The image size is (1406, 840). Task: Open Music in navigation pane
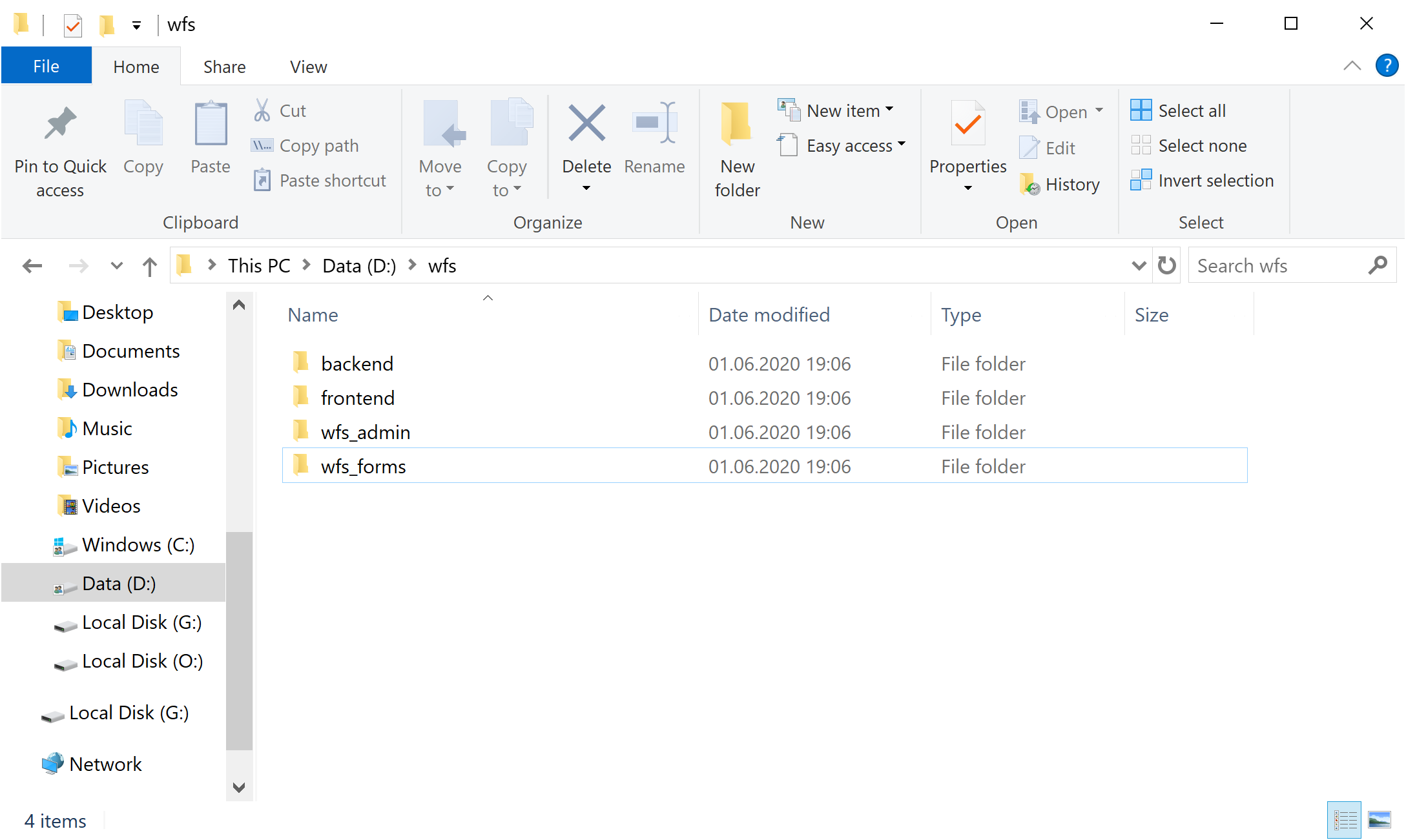tap(96, 428)
